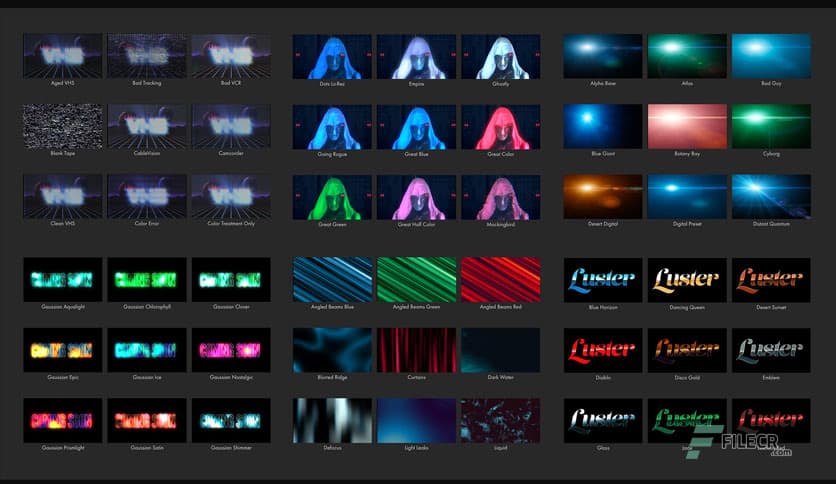Choose the red Curtains background
The height and width of the screenshot is (484, 836).
416,350
